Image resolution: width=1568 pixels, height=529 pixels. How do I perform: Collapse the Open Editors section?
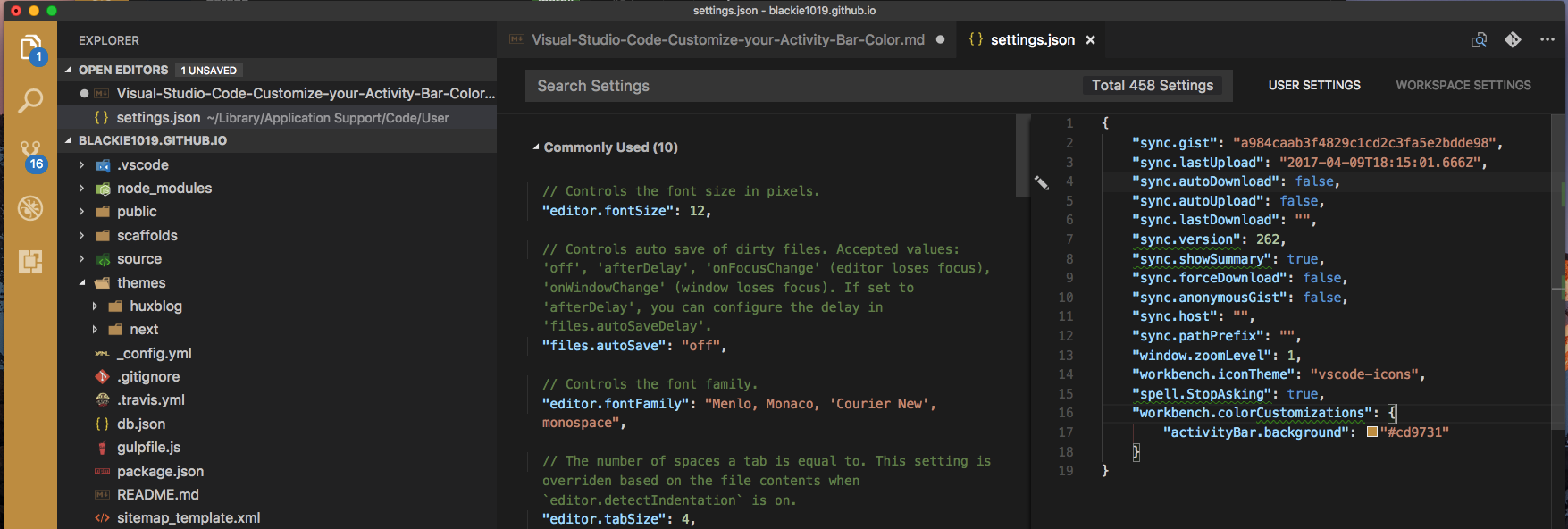(x=69, y=70)
